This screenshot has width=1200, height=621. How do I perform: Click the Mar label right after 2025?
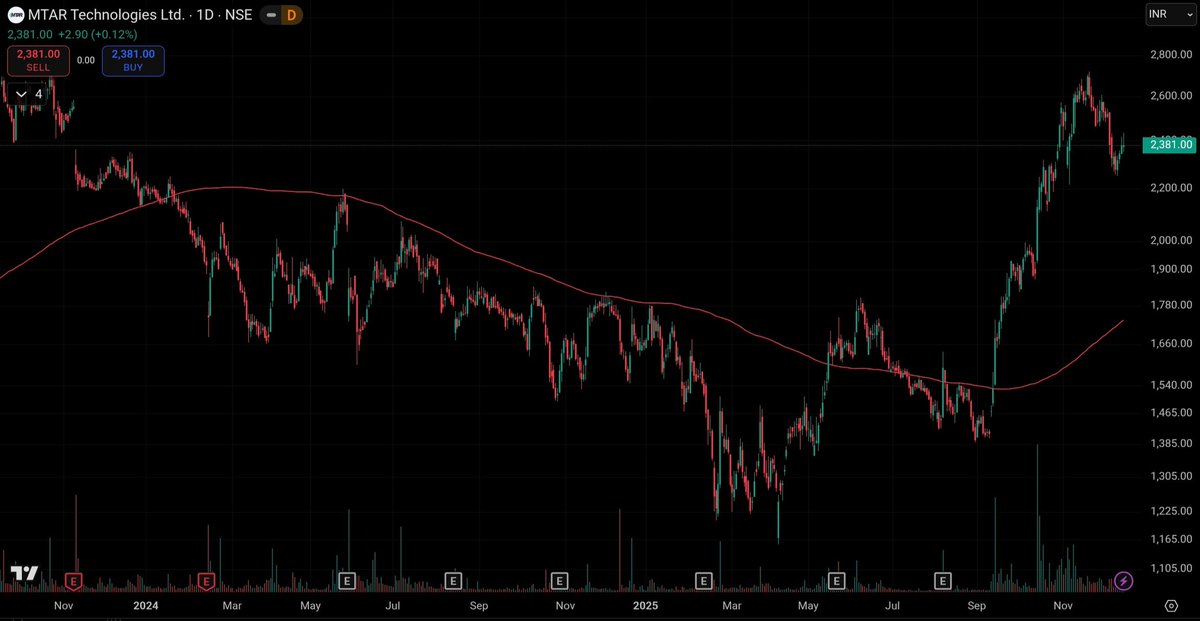[x=731, y=606]
